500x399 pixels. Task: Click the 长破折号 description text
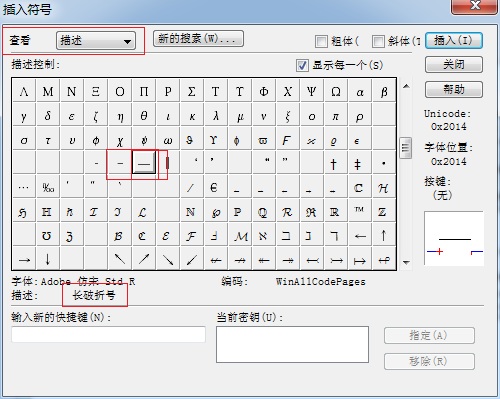(94, 295)
